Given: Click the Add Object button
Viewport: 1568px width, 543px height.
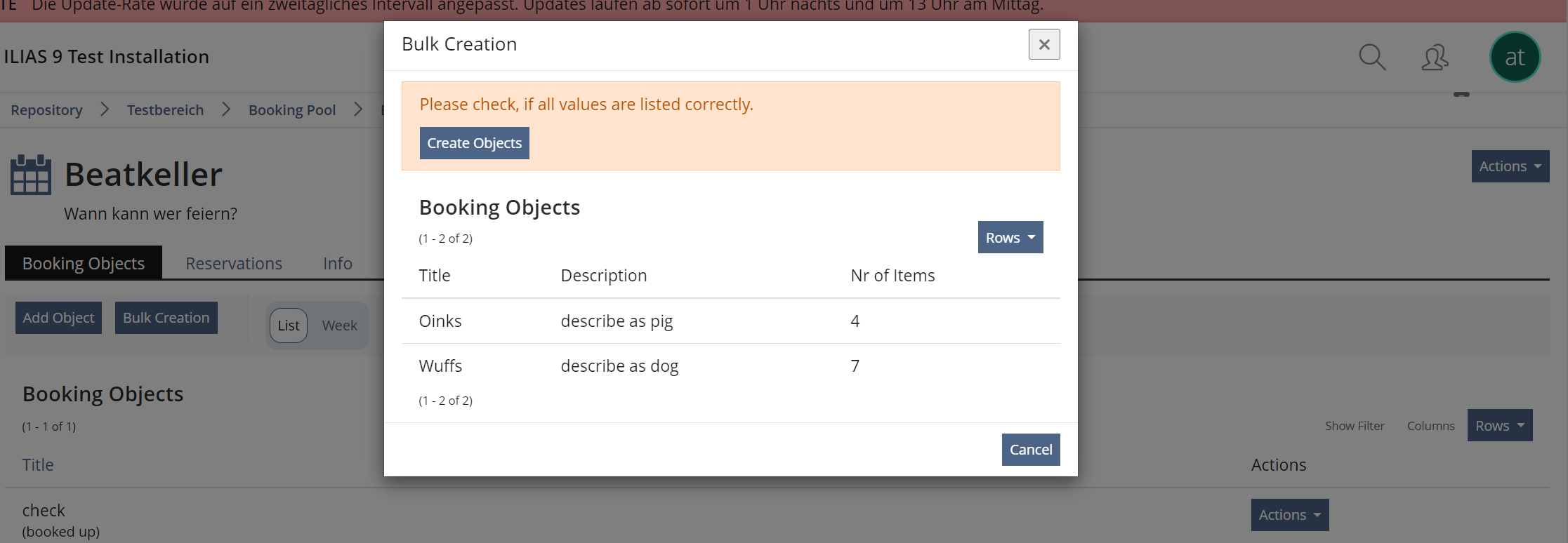Looking at the screenshot, I should 58,318.
